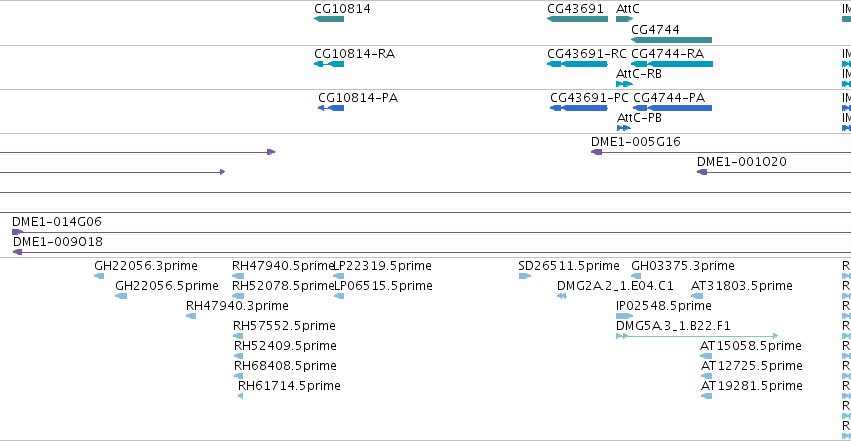Click BAC clone DME1-001O20 label

pos(741,162)
